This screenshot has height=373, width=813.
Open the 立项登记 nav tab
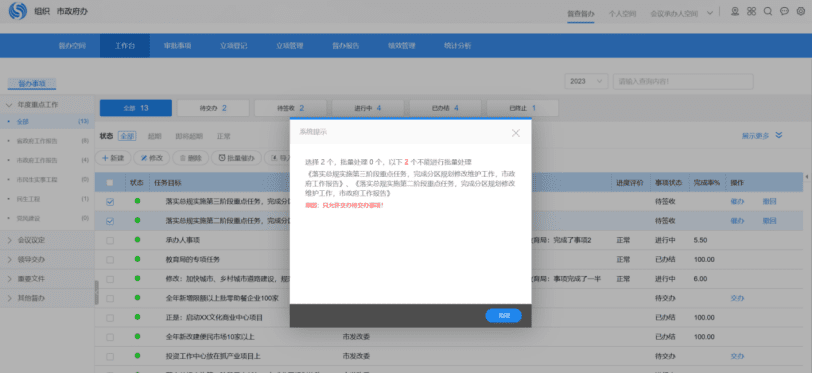click(x=233, y=46)
